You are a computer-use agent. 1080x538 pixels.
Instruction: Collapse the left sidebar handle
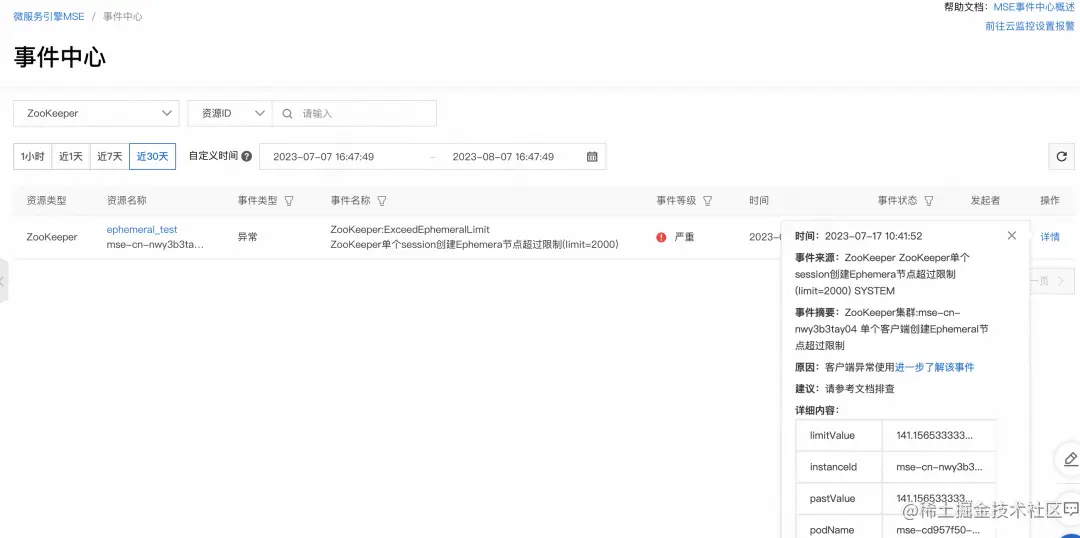3,281
